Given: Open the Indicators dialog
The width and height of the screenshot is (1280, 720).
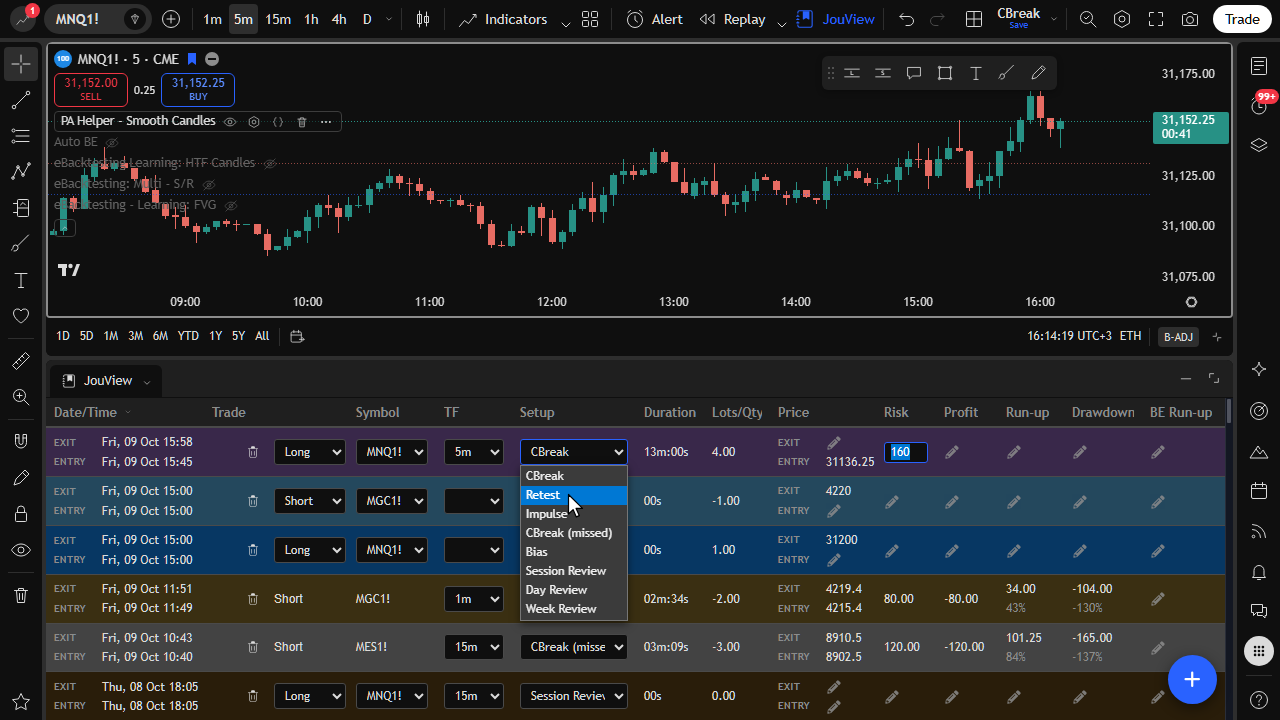Looking at the screenshot, I should click(503, 19).
